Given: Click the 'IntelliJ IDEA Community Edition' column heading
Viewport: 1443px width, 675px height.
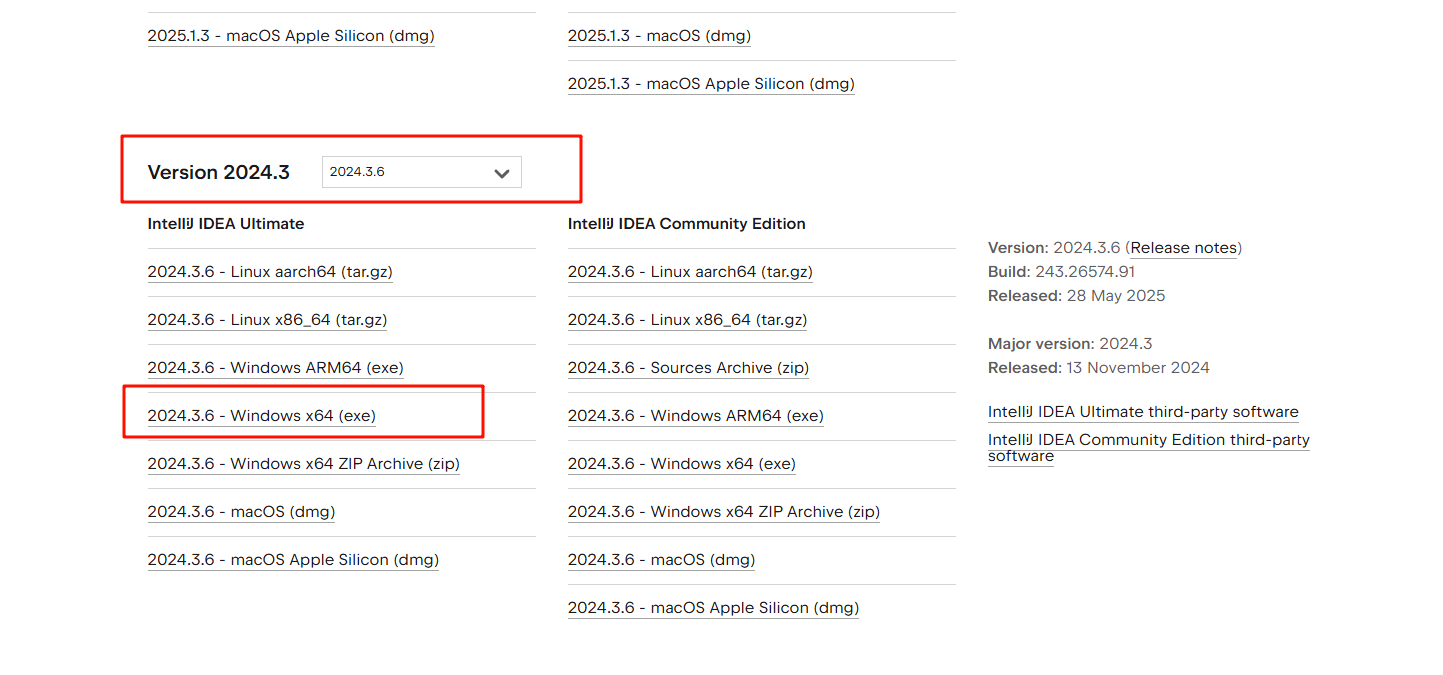Looking at the screenshot, I should tap(687, 224).
